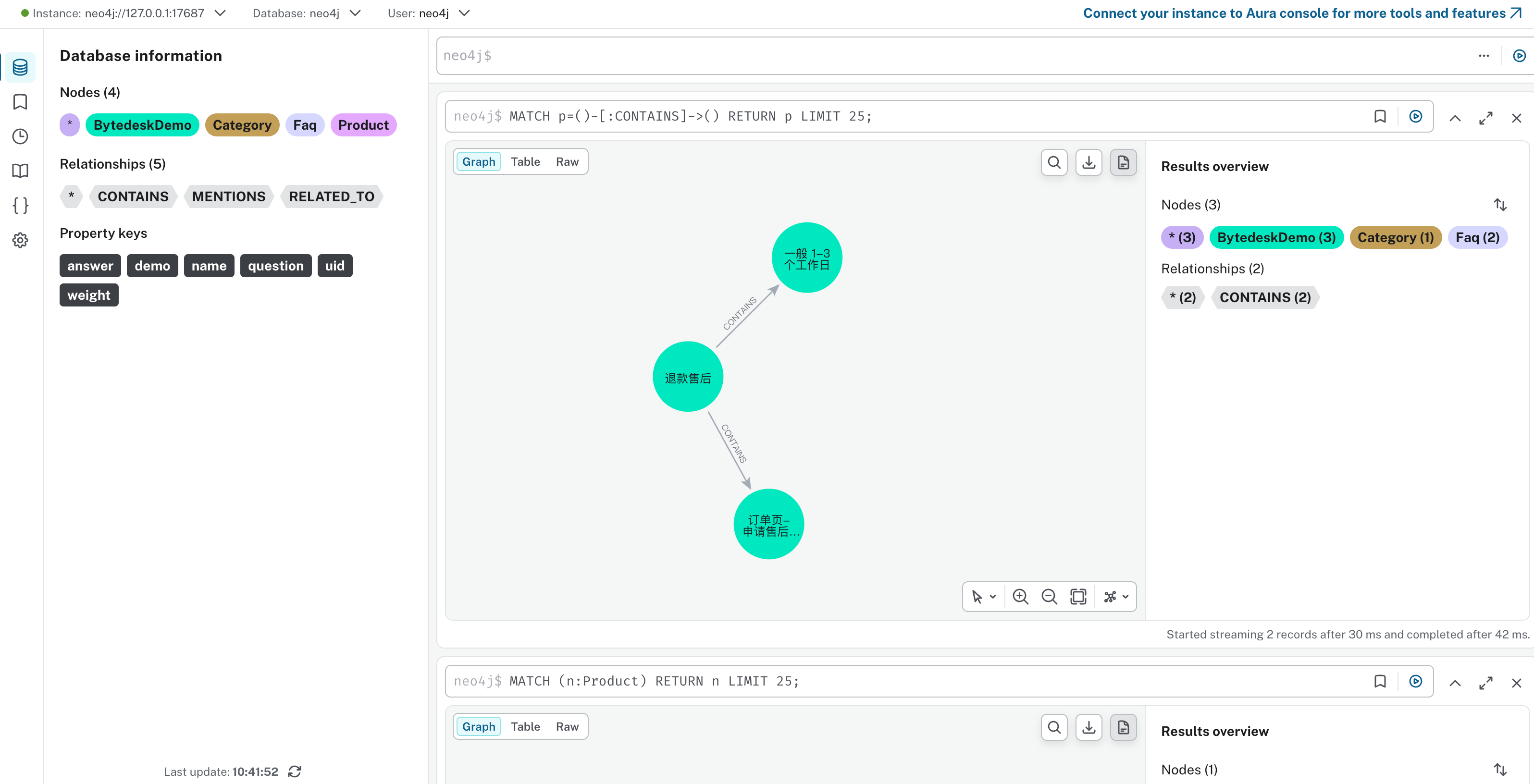Image resolution: width=1534 pixels, height=784 pixels.
Task: Click the MENTIONS relationship type
Action: coord(229,196)
